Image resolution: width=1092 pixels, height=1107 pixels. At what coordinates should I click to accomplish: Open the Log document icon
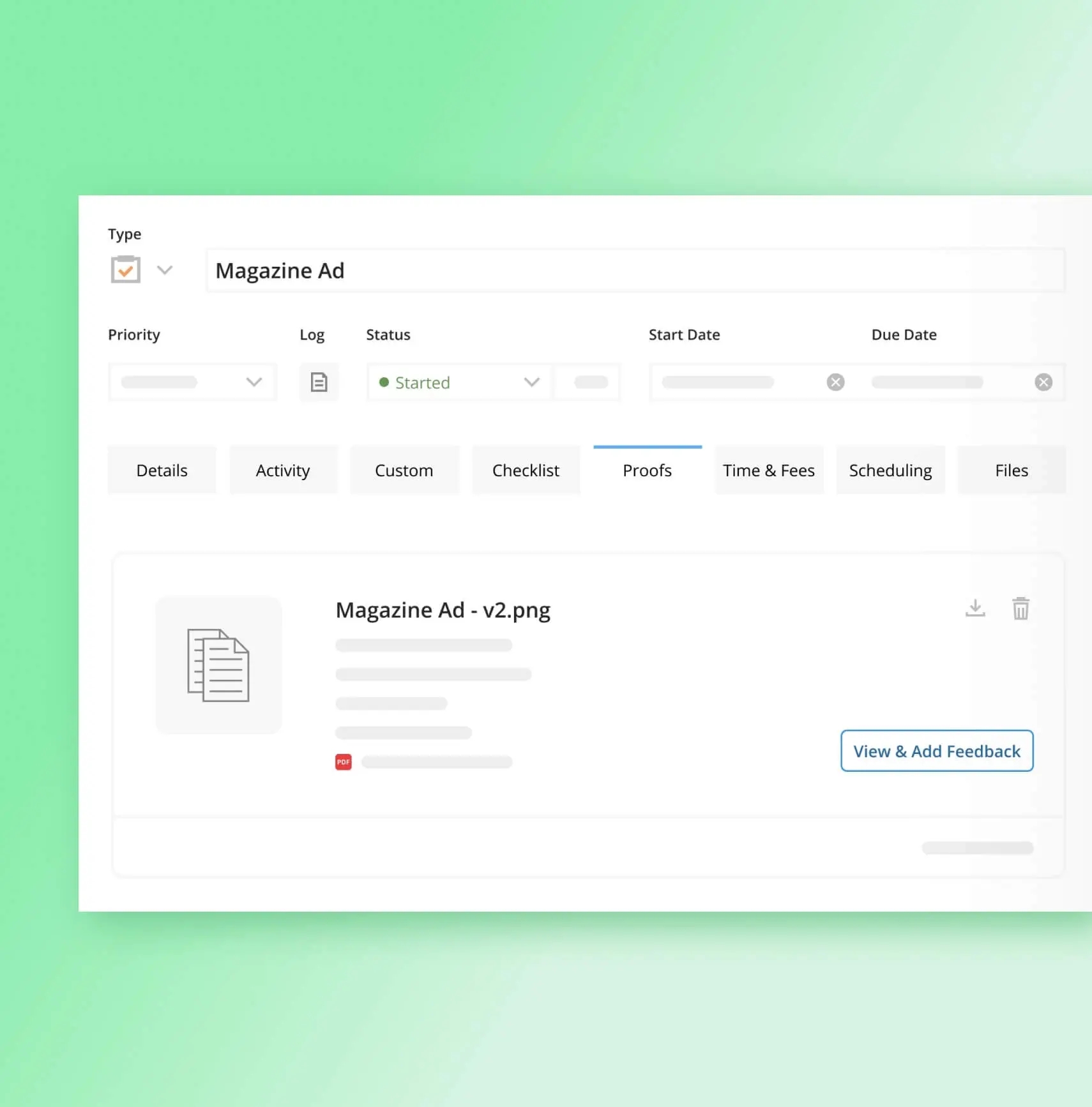(x=319, y=382)
